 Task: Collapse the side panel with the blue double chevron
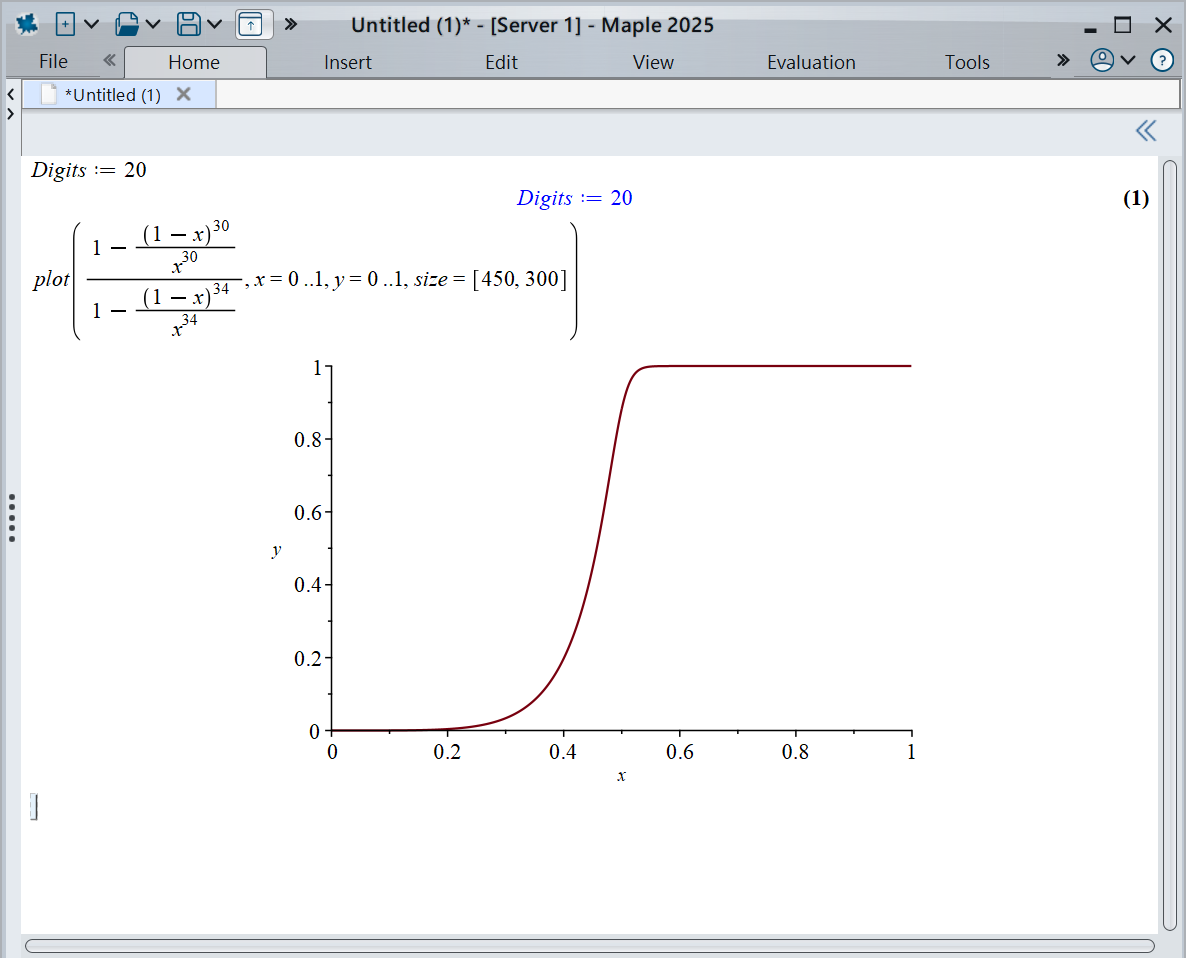(1146, 131)
